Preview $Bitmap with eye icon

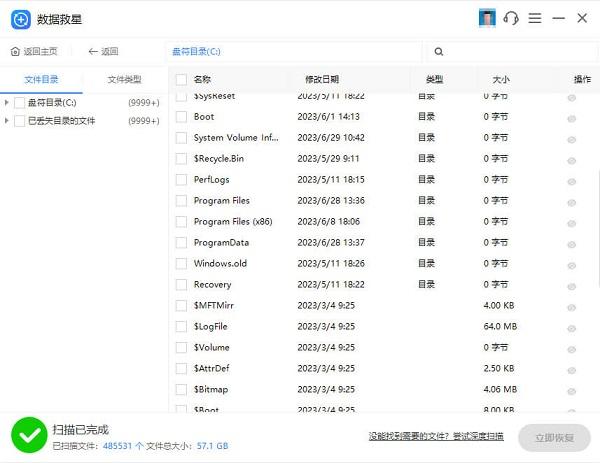(x=572, y=391)
